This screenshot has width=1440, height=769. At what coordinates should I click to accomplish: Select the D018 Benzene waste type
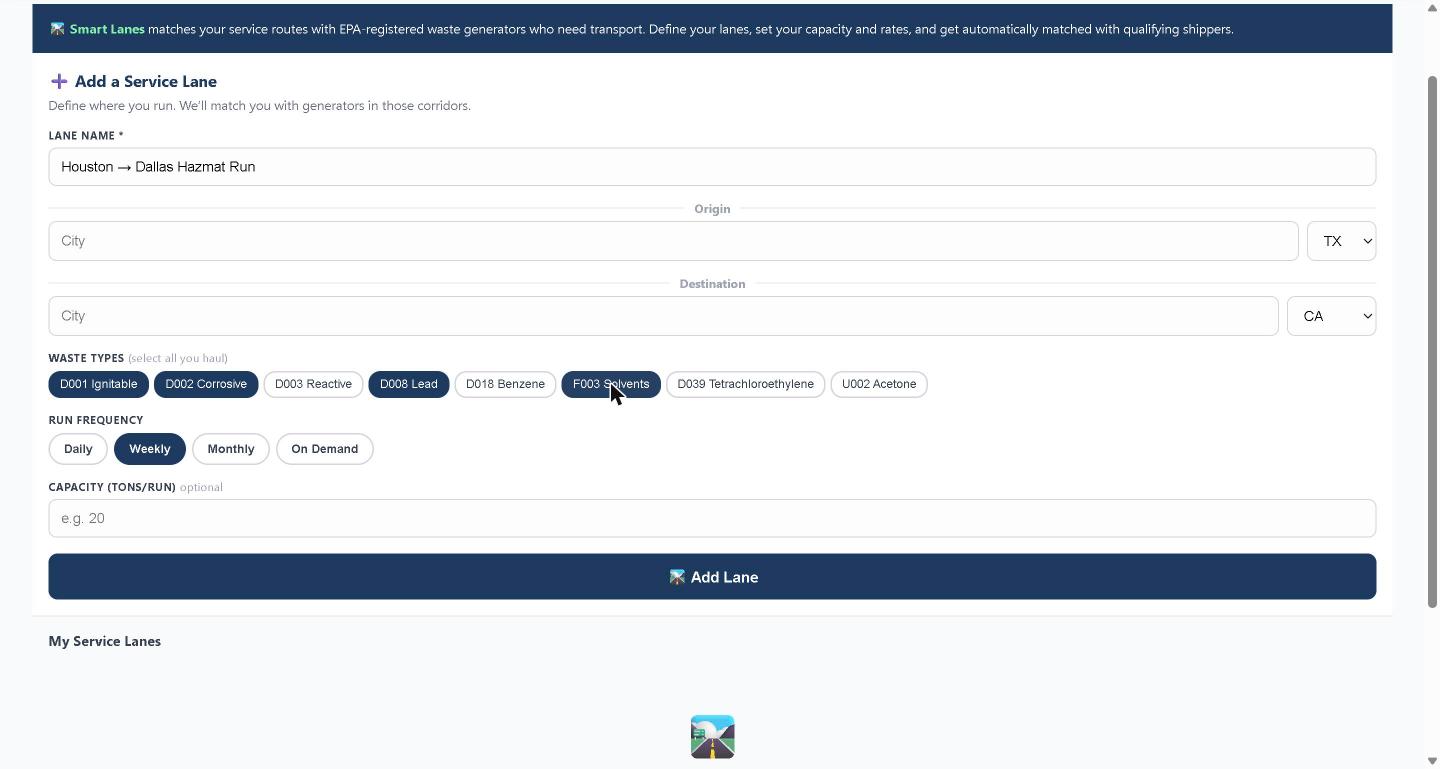coord(505,384)
